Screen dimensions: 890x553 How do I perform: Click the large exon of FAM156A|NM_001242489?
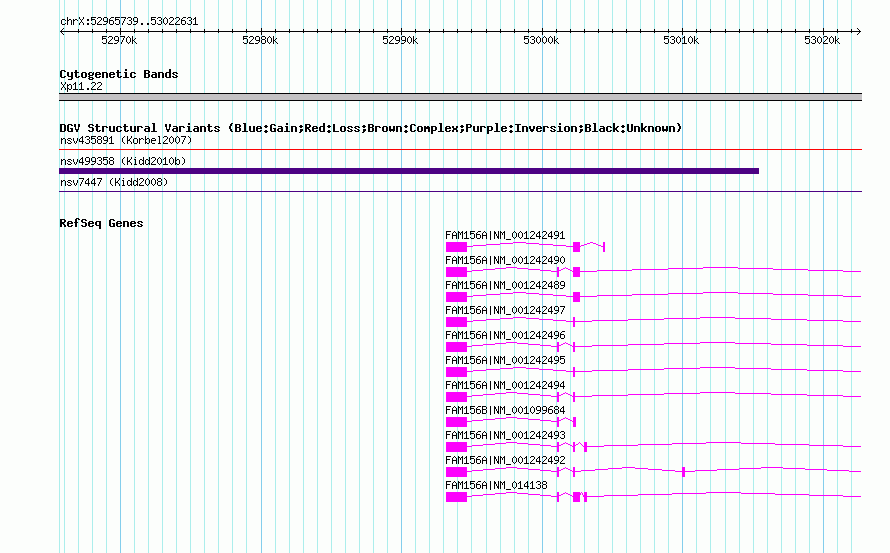456,297
